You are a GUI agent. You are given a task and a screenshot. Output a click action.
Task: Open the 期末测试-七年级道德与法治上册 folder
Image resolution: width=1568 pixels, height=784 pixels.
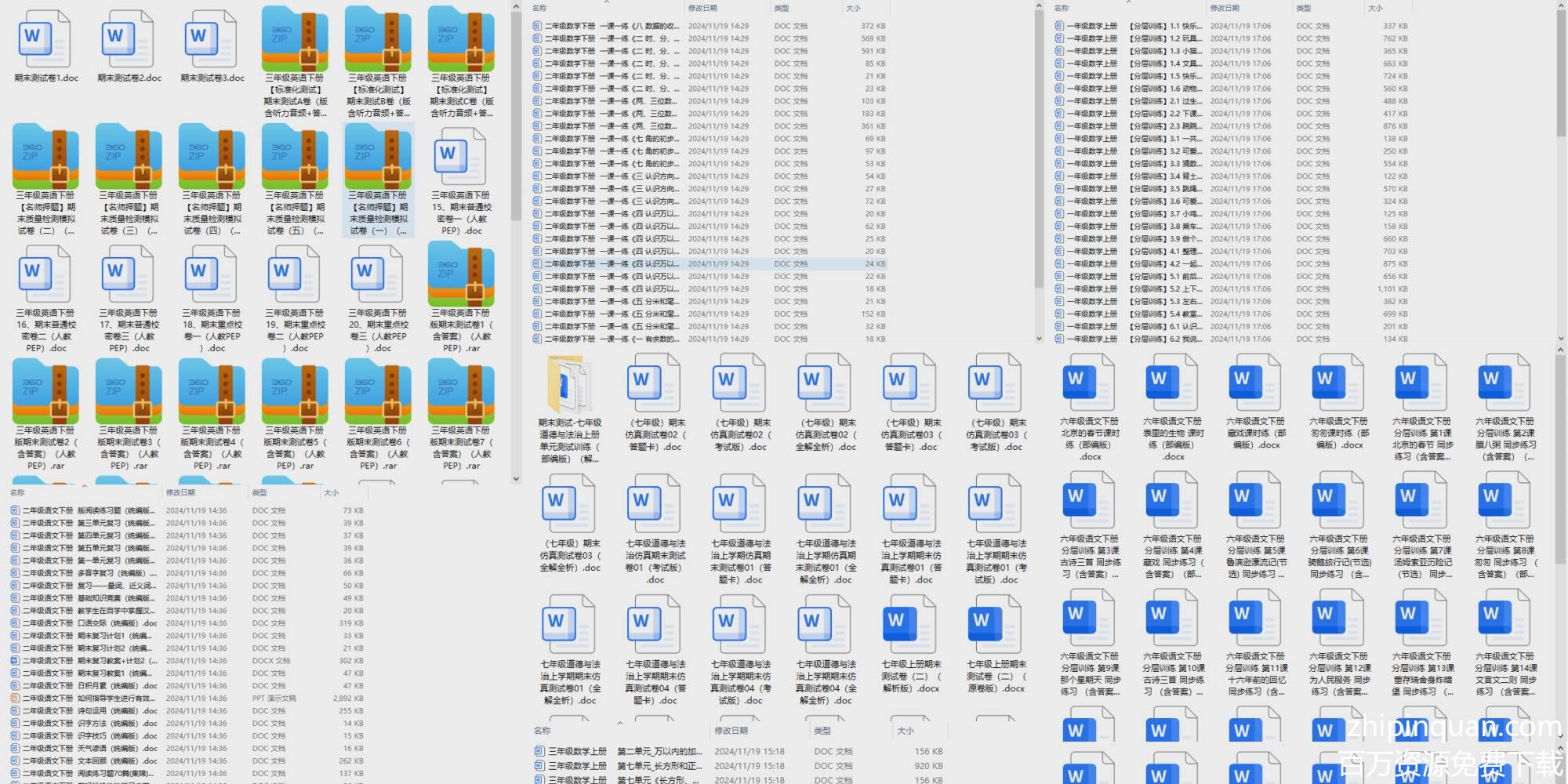tap(569, 384)
